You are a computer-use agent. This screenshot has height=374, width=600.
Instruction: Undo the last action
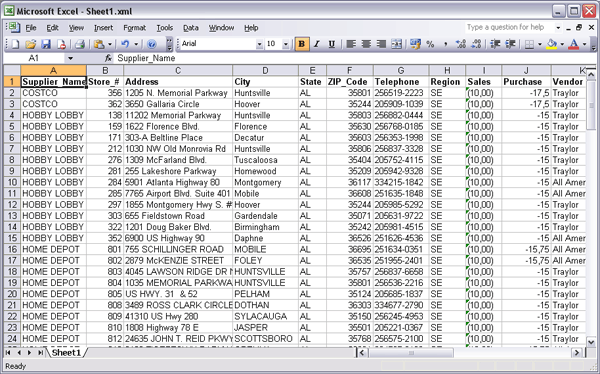125,44
